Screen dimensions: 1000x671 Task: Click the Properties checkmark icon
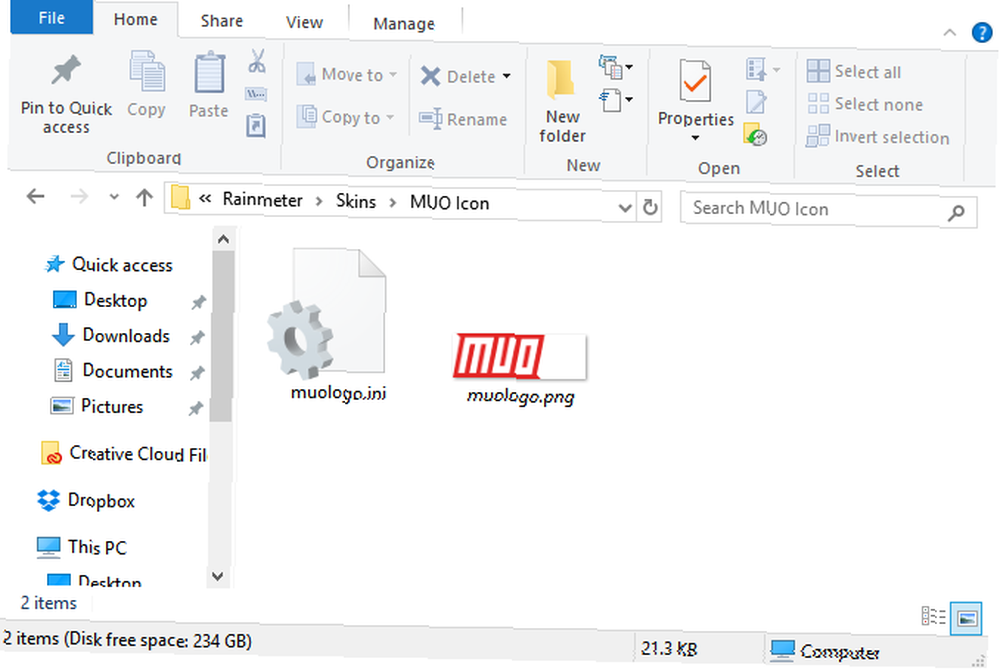tap(695, 80)
